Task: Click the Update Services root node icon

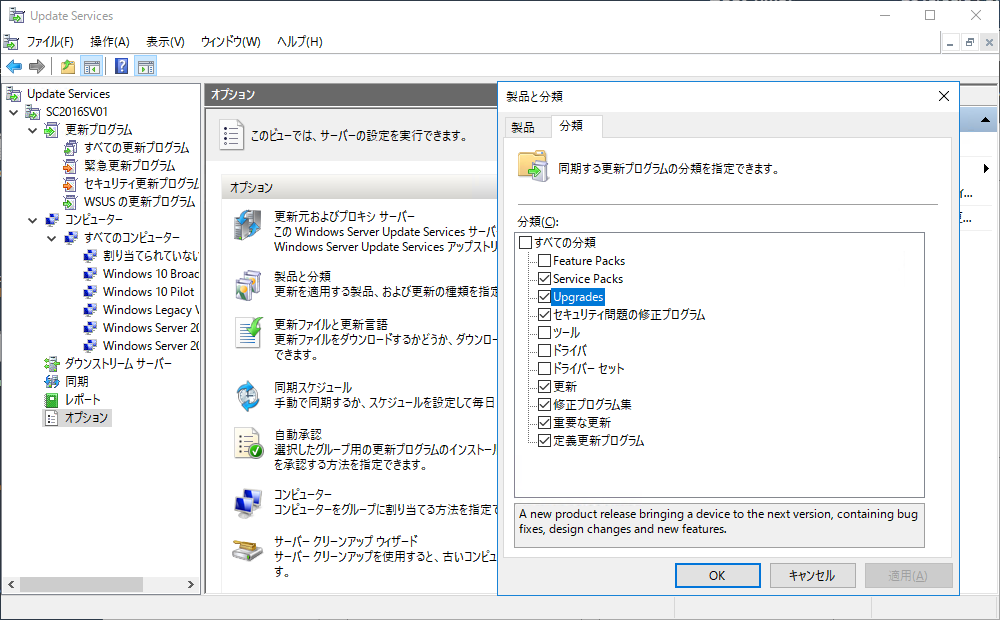Action: [14, 94]
